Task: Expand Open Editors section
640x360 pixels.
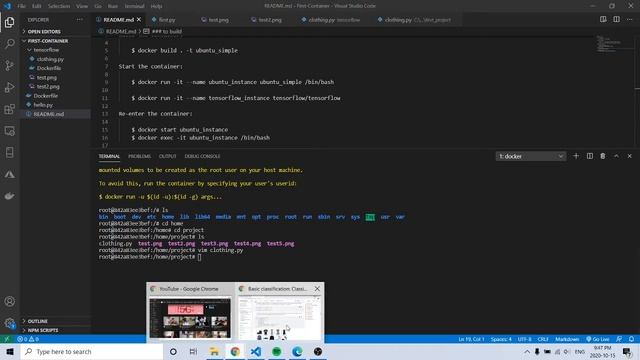Action: tap(44, 31)
